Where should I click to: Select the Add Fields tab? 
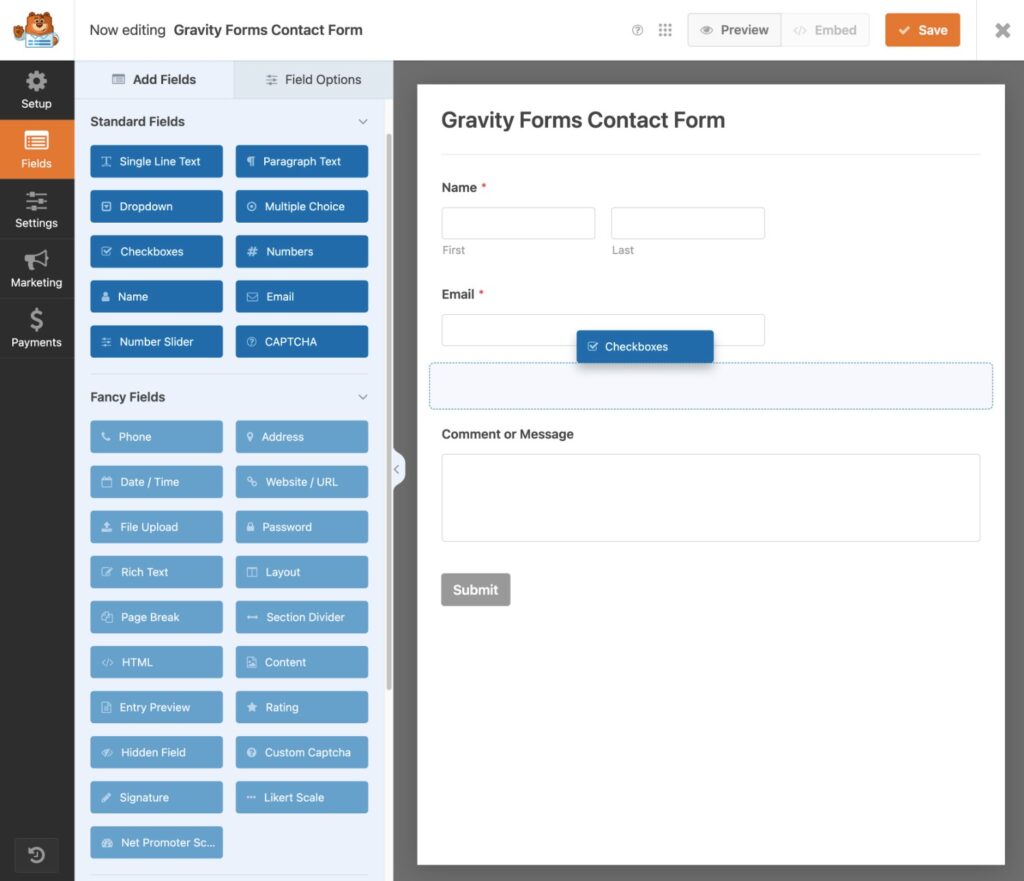click(x=155, y=79)
